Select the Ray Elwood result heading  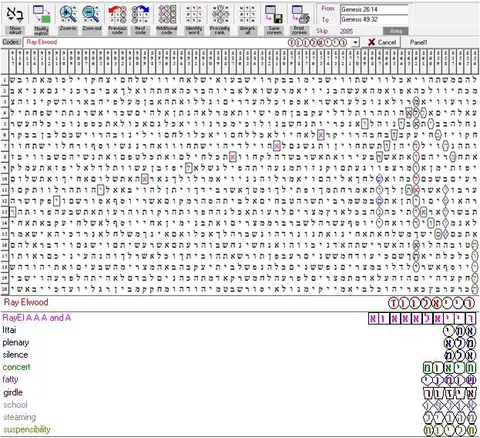coord(26,302)
